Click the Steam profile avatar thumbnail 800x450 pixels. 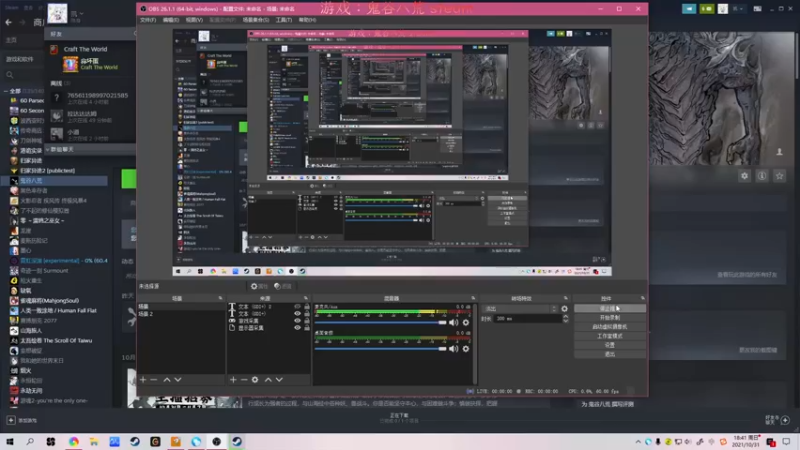pyautogui.click(x=57, y=13)
